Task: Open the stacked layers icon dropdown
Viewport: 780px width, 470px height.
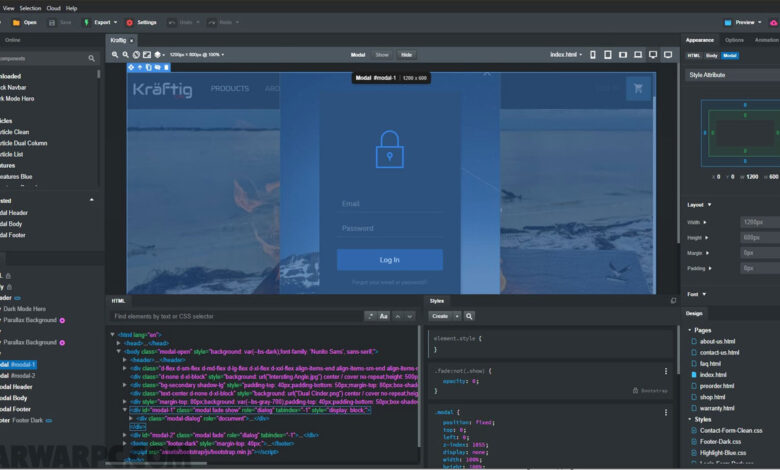Action: tap(159, 55)
